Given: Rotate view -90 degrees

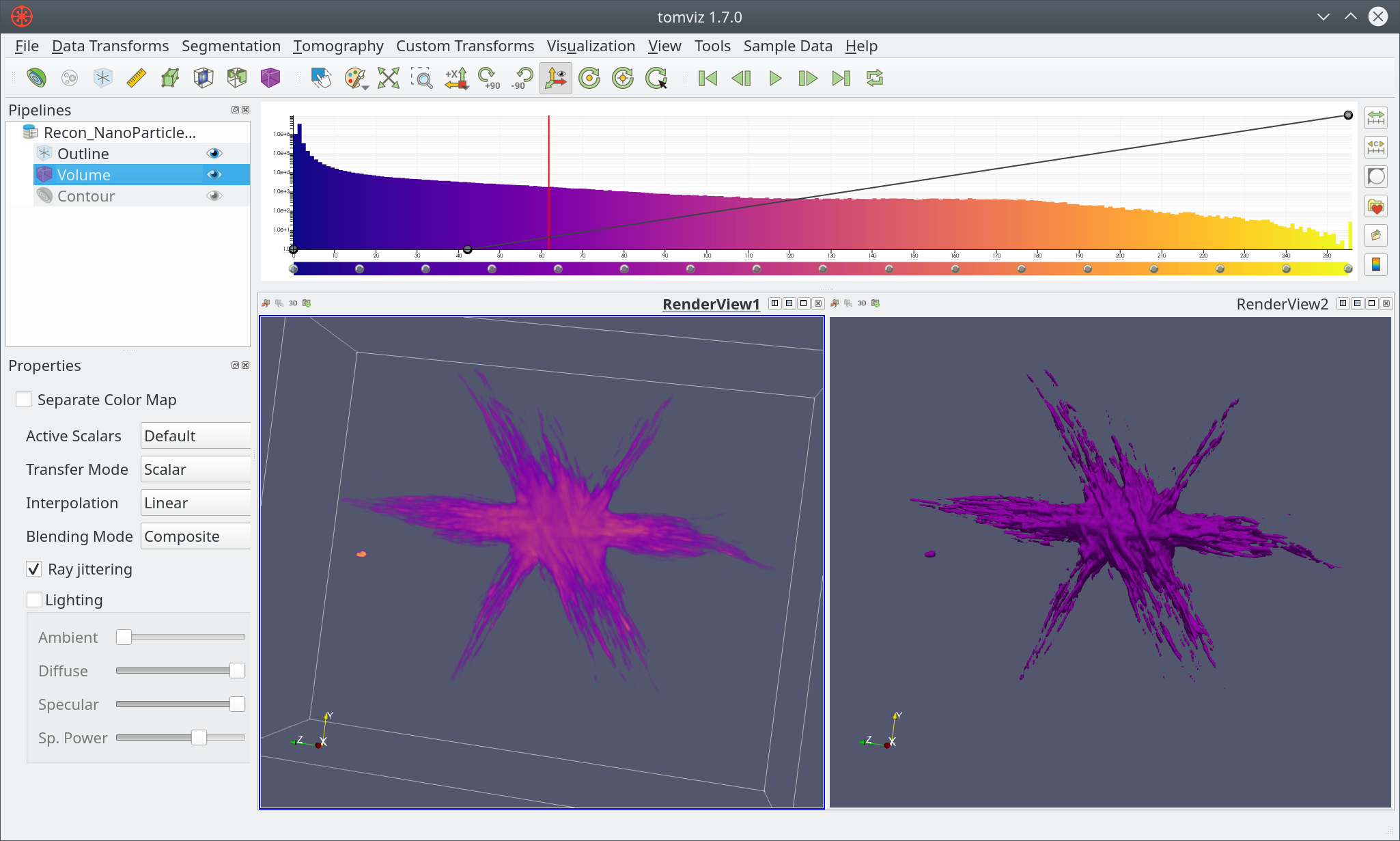Looking at the screenshot, I should tap(522, 78).
